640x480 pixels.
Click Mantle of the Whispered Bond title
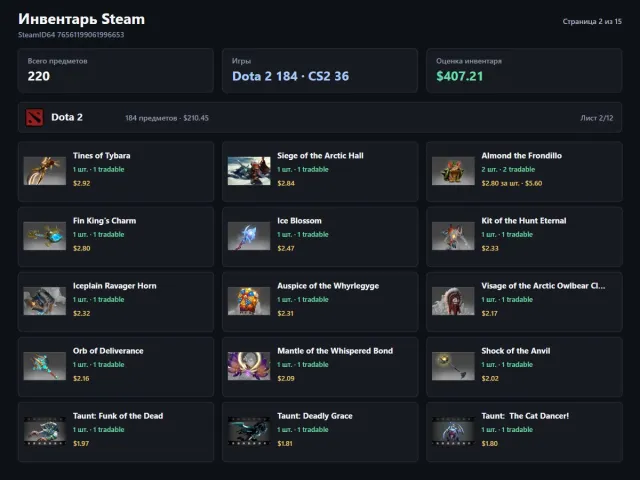pyautogui.click(x=335, y=351)
